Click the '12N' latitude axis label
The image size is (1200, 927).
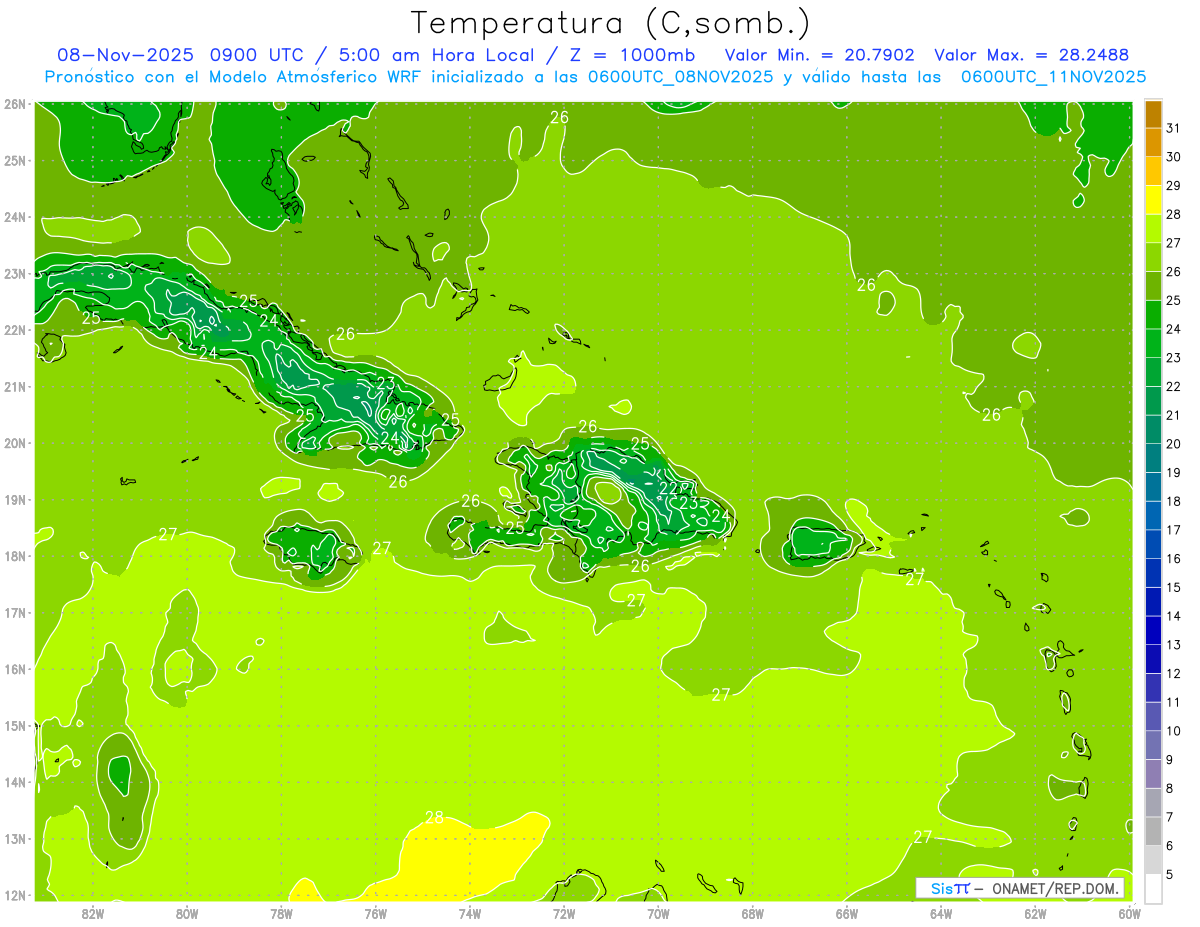pyautogui.click(x=14, y=895)
